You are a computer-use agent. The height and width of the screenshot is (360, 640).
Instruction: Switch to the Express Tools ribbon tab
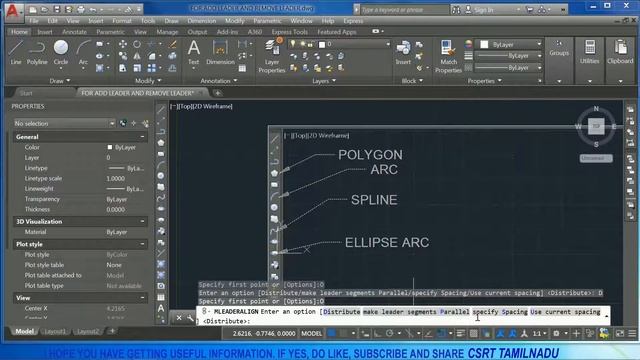289,32
